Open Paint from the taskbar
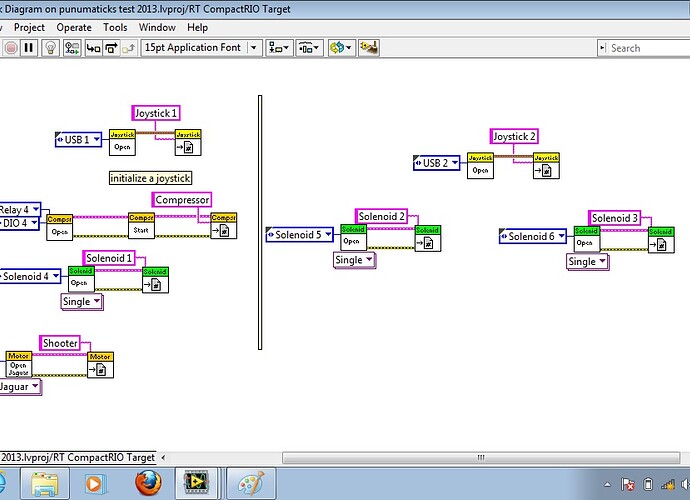The image size is (690, 500). pos(251,484)
